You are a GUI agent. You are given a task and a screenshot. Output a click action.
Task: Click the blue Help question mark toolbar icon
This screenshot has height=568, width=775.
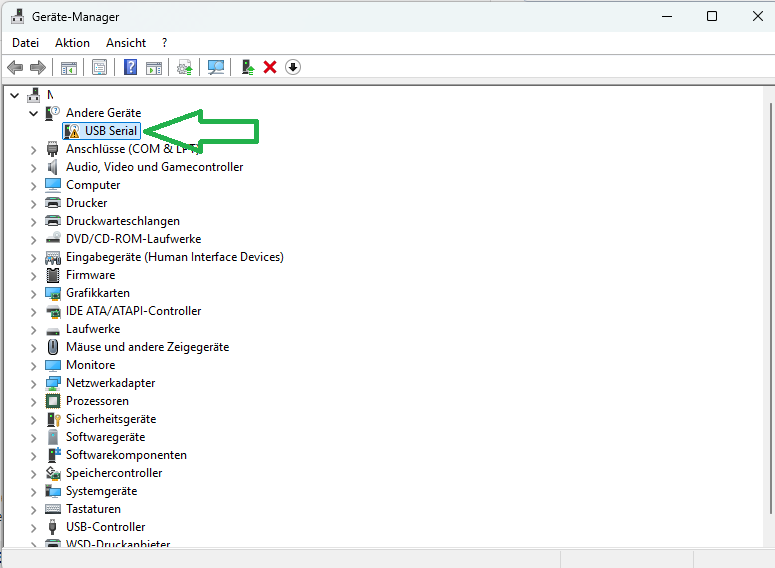(x=130, y=67)
